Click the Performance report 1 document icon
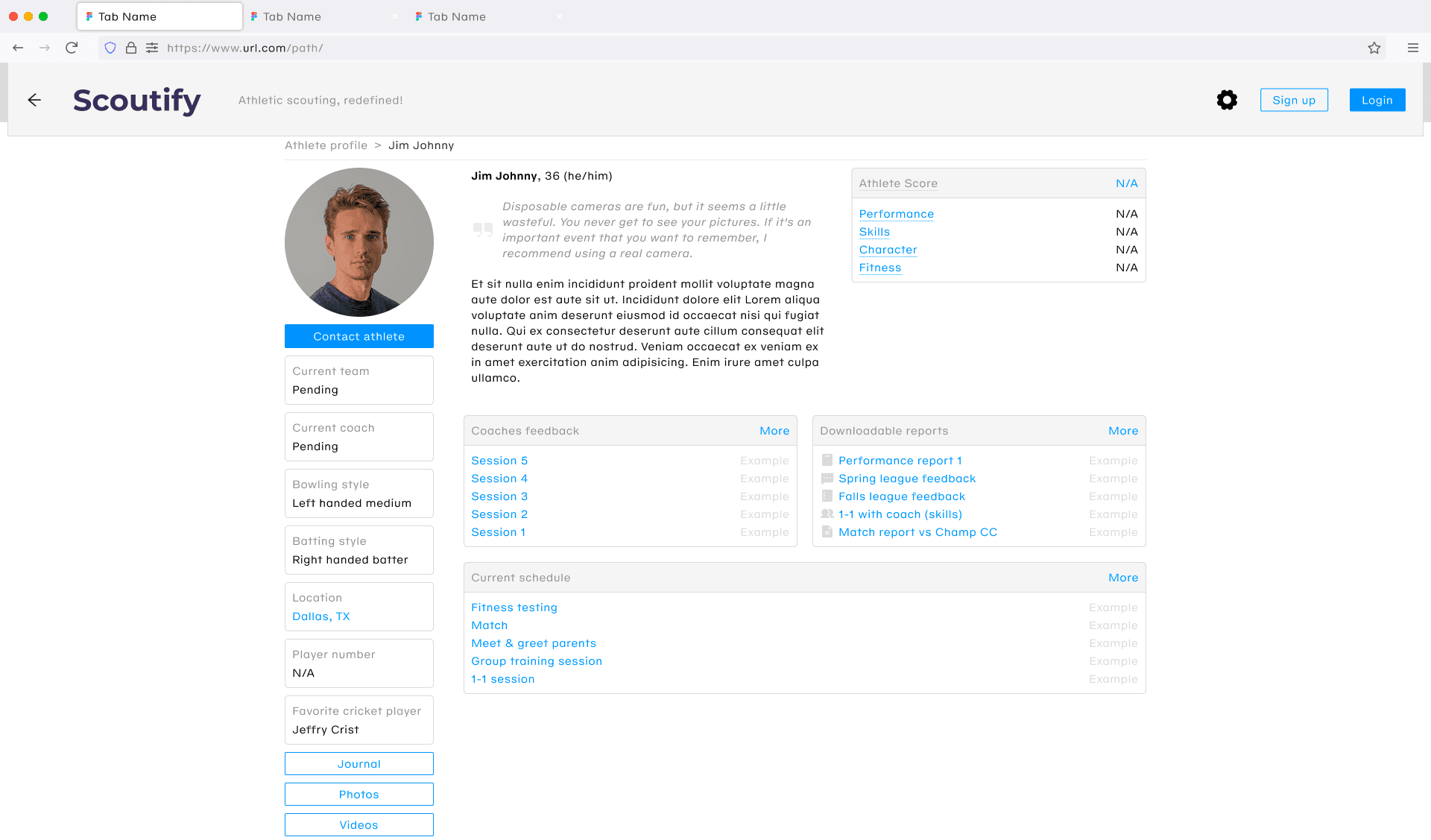The width and height of the screenshot is (1431, 840). pos(827,461)
